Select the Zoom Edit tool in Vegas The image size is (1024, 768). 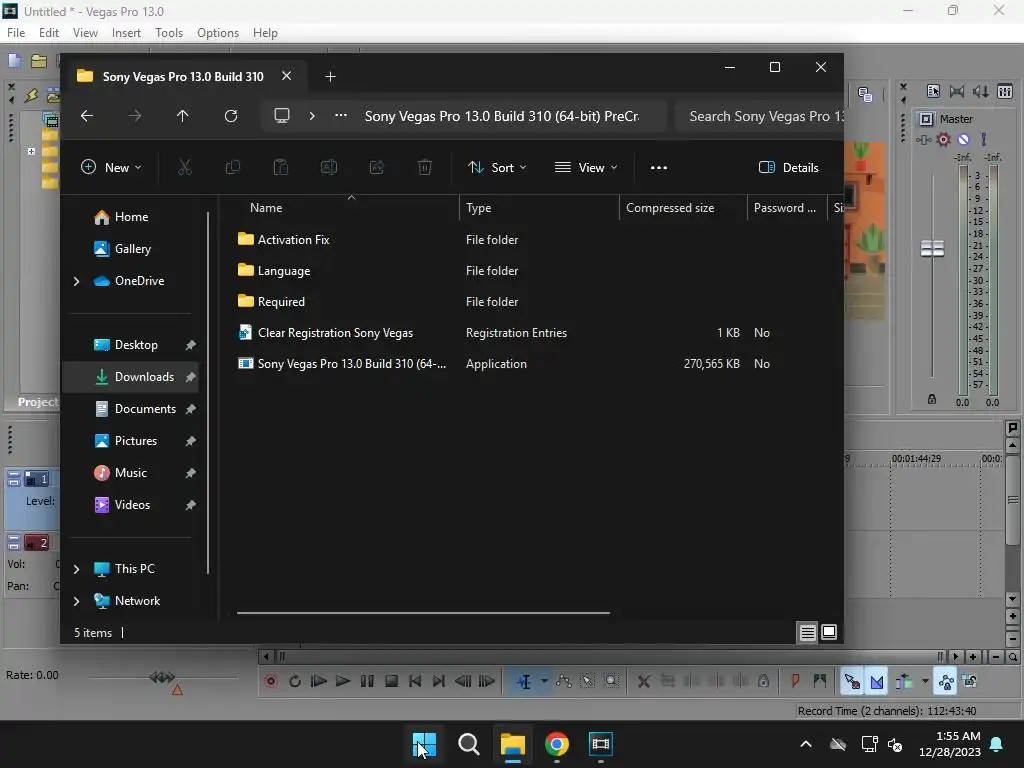click(x=611, y=681)
